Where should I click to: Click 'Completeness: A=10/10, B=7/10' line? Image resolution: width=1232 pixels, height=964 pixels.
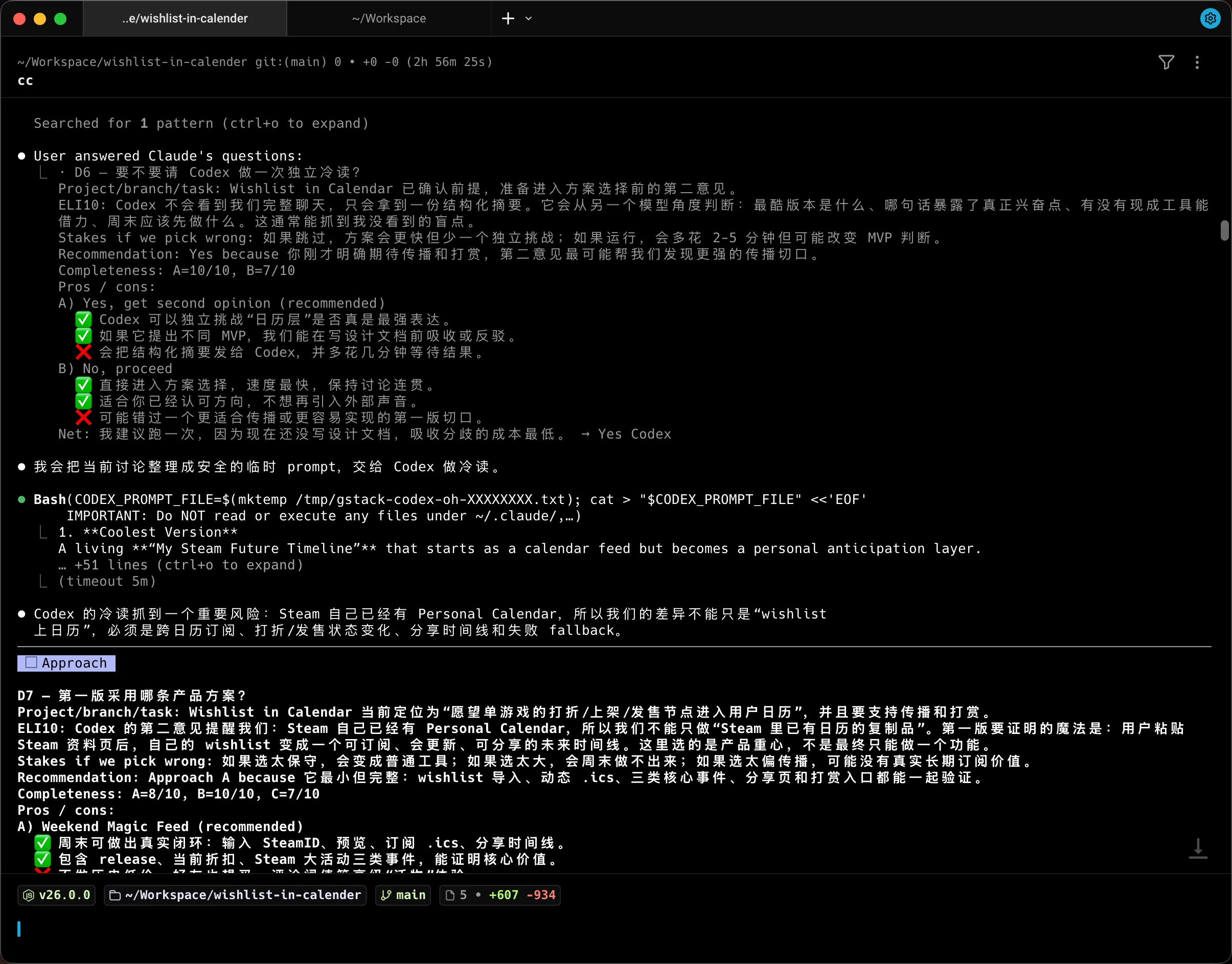pos(177,271)
